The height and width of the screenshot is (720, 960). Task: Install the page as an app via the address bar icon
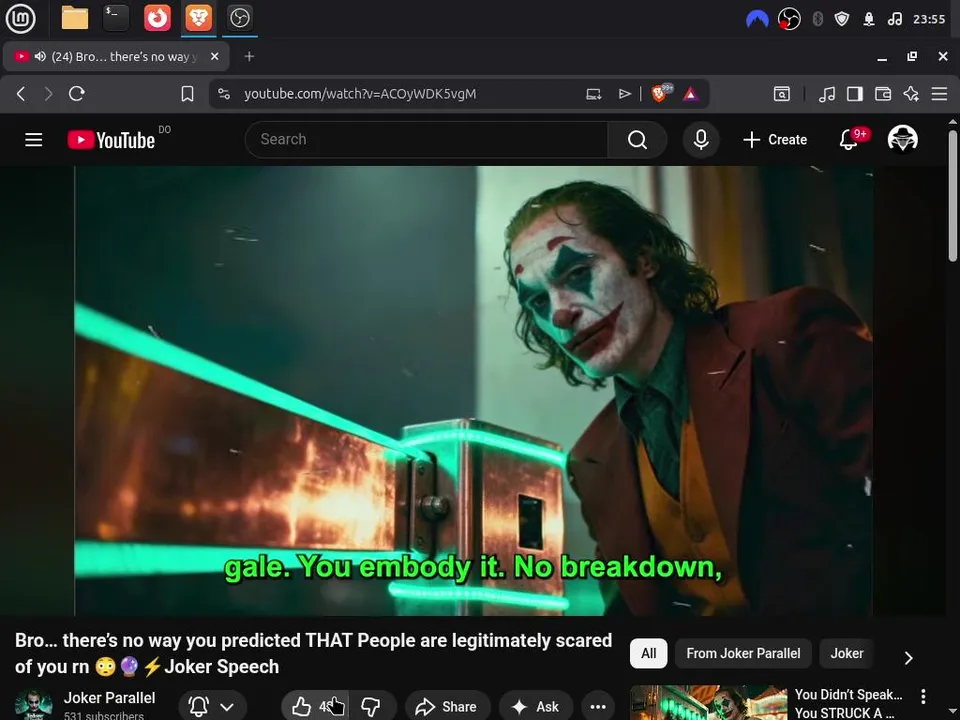tap(593, 94)
